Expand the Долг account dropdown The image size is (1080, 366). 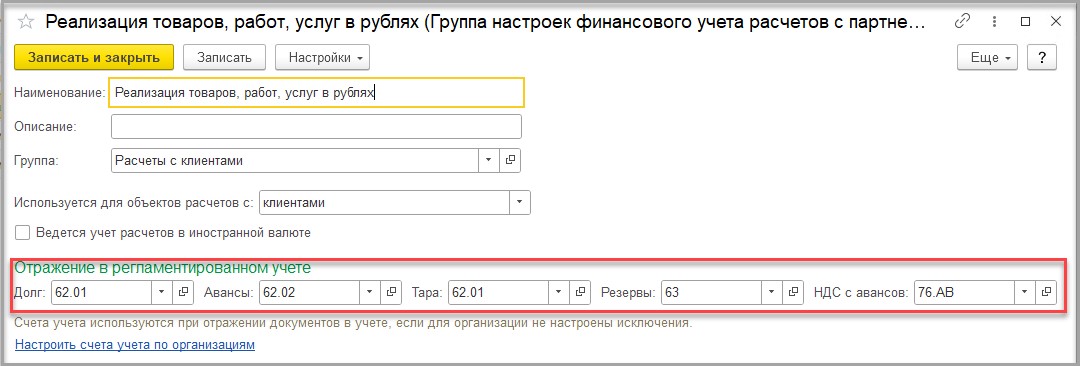[x=162, y=292]
